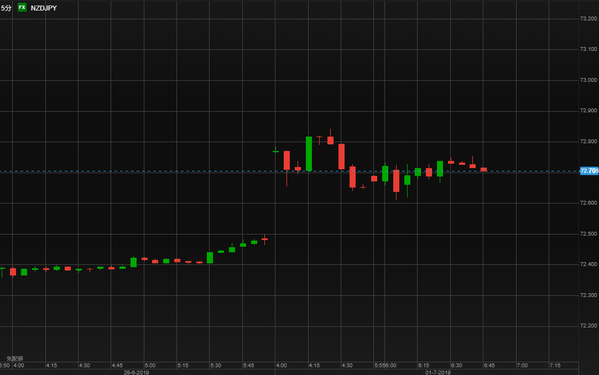Click the 5:45 time axis label
The image size is (599, 375).
point(248,365)
